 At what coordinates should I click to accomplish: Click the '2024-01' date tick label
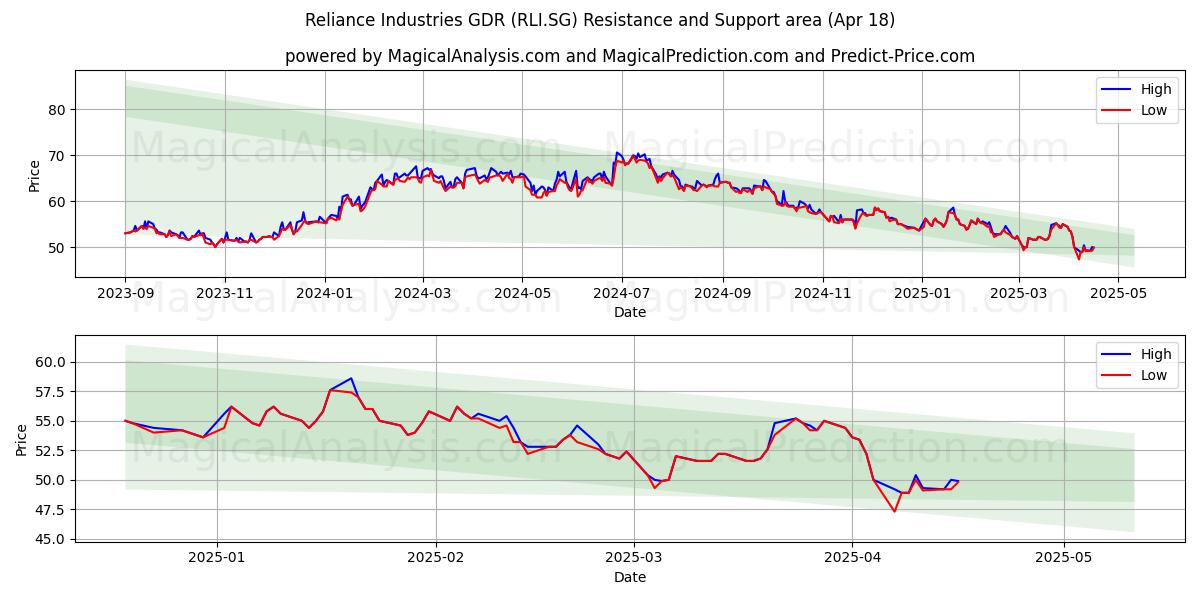point(324,296)
